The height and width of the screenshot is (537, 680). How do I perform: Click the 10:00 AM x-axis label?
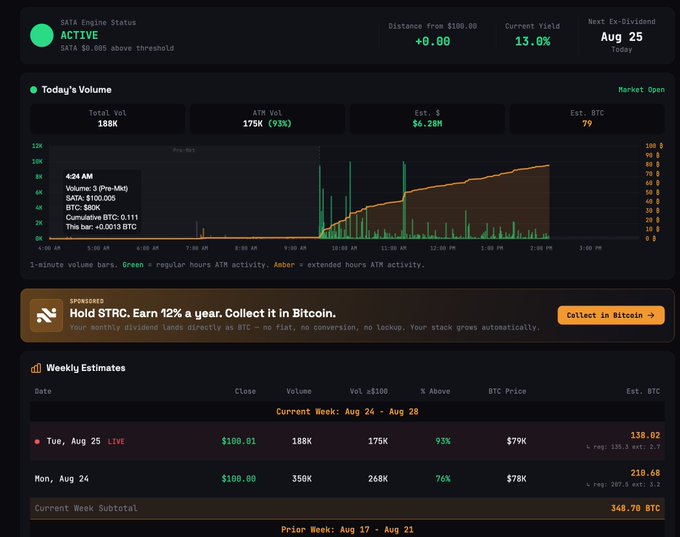(344, 248)
